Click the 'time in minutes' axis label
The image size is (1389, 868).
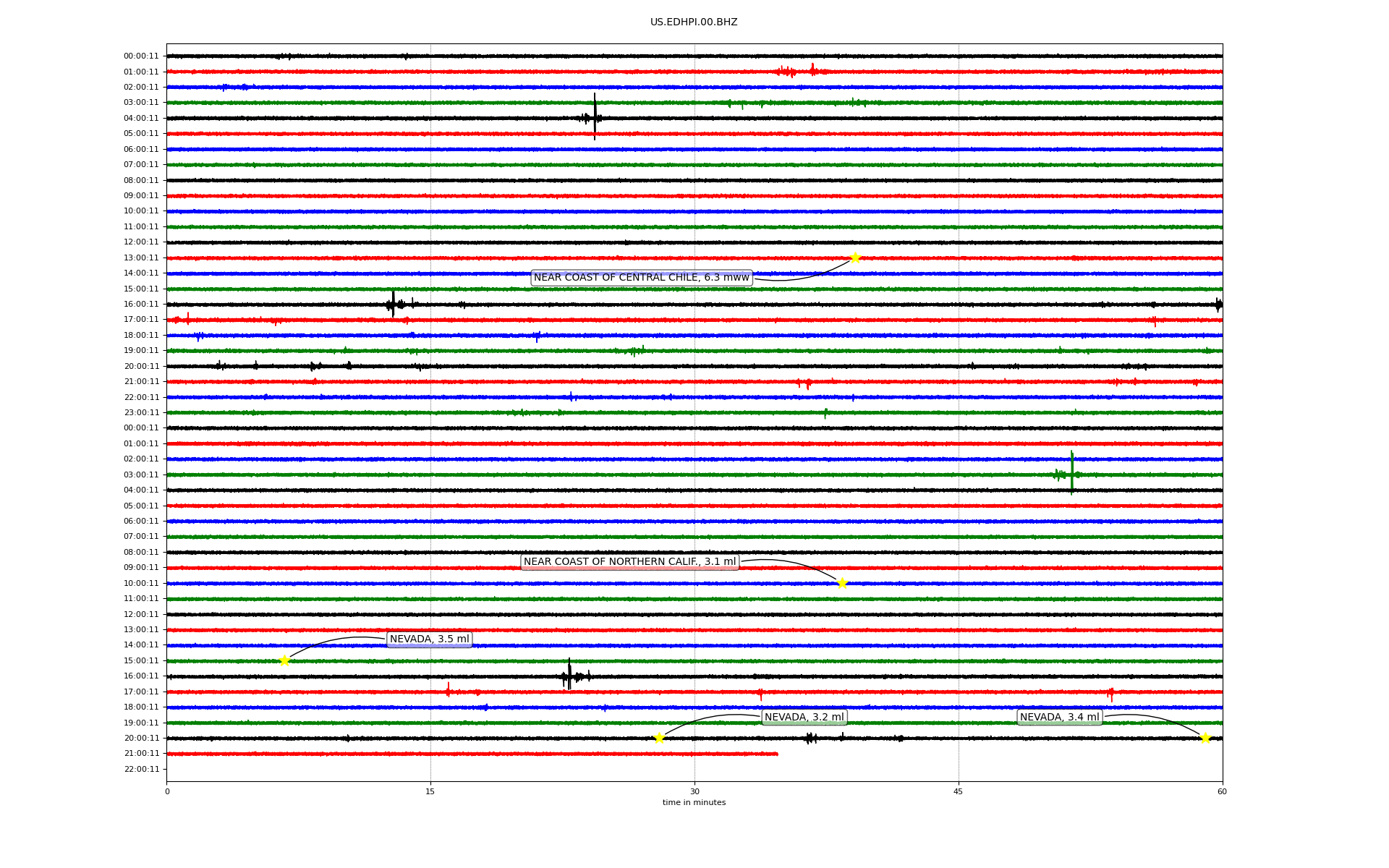[x=693, y=803]
